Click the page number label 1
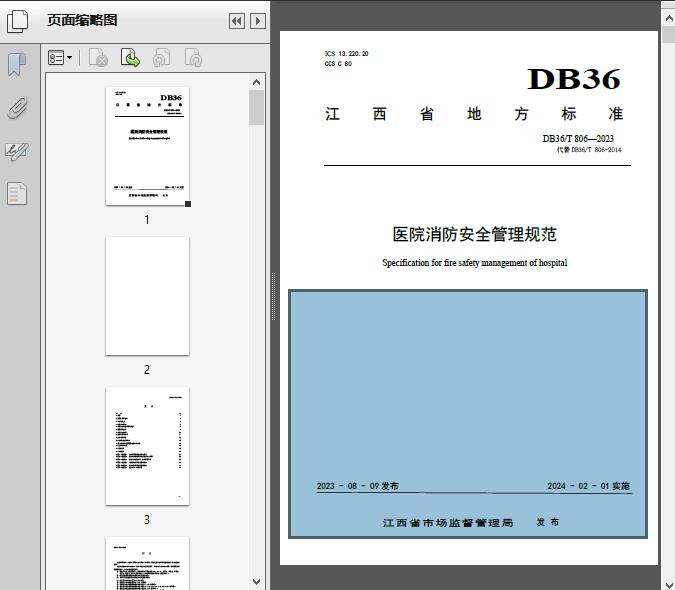The height and width of the screenshot is (590, 675). click(147, 219)
